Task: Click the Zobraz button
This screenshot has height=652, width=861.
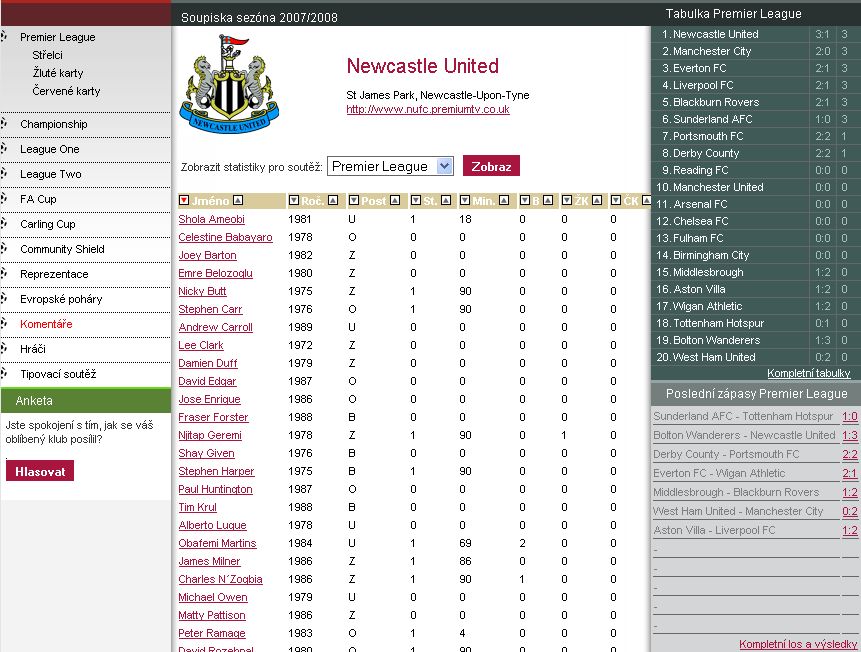Action: click(491, 166)
